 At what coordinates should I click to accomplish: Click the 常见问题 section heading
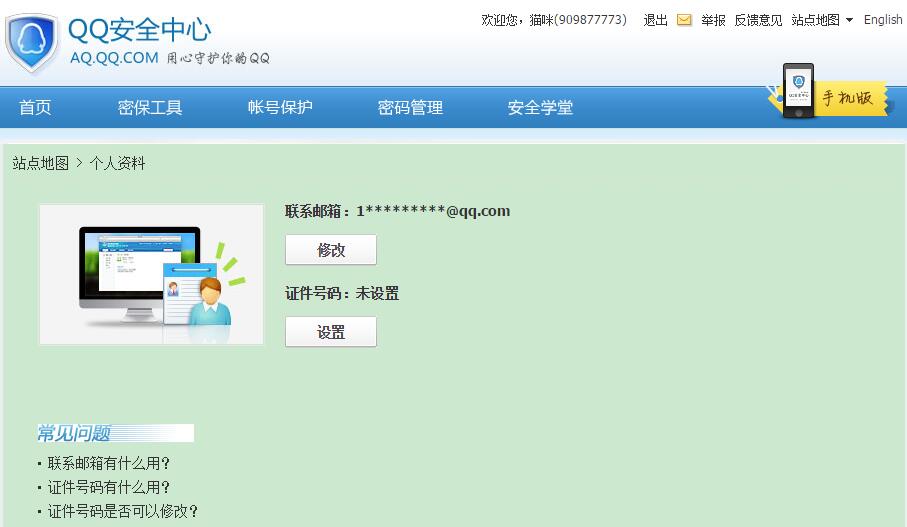coord(74,433)
